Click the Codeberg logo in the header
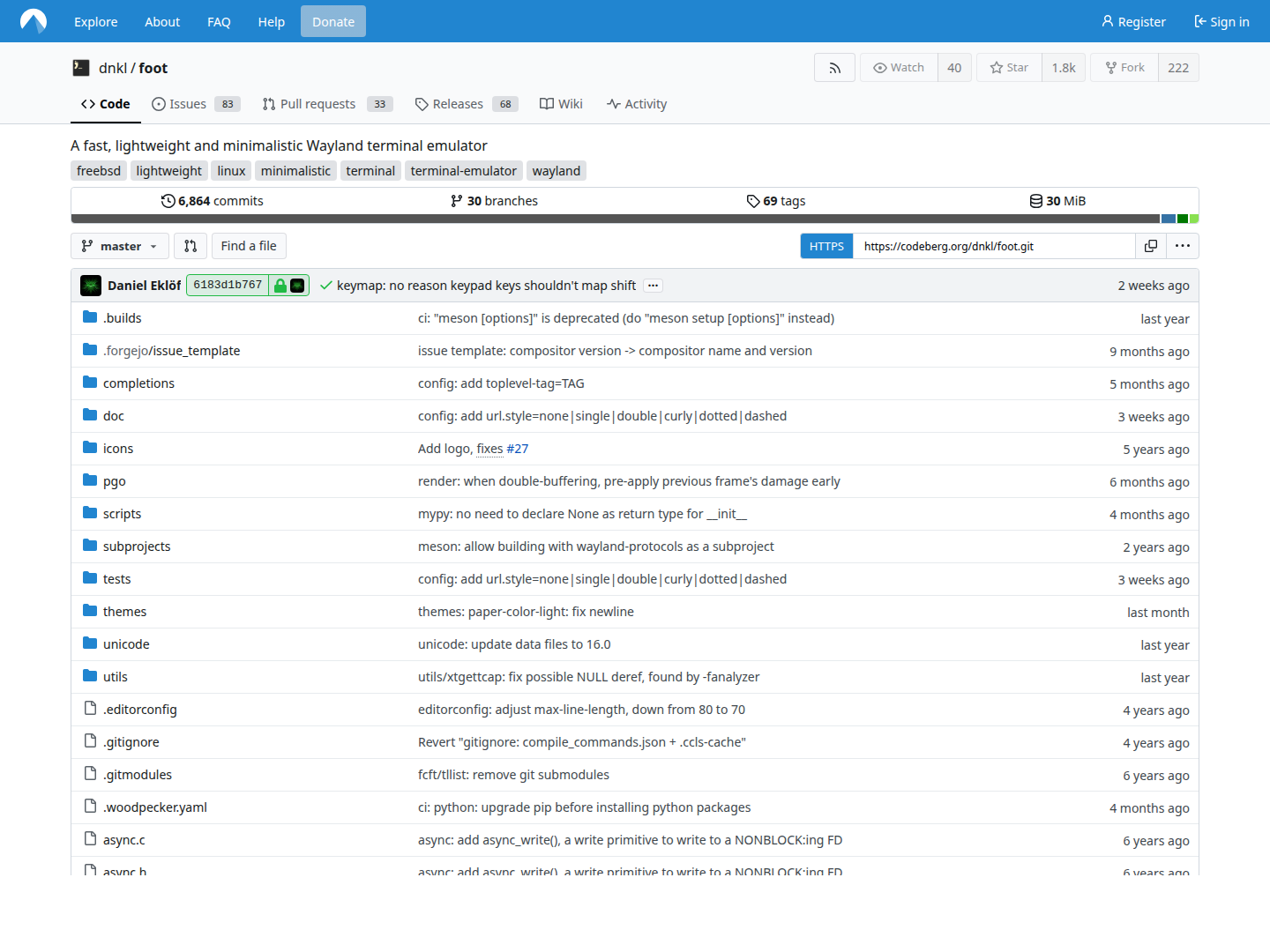This screenshot has height=952, width=1270. pos(34,21)
